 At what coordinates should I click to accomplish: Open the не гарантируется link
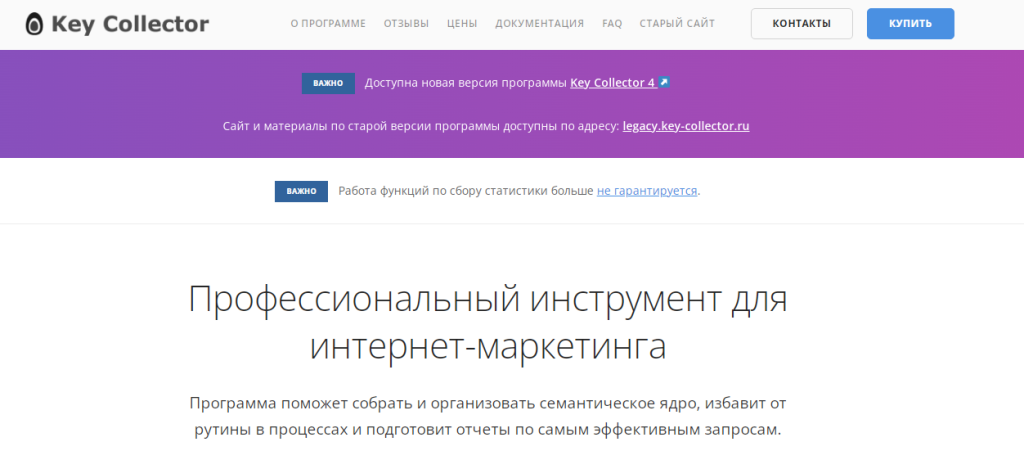click(647, 190)
